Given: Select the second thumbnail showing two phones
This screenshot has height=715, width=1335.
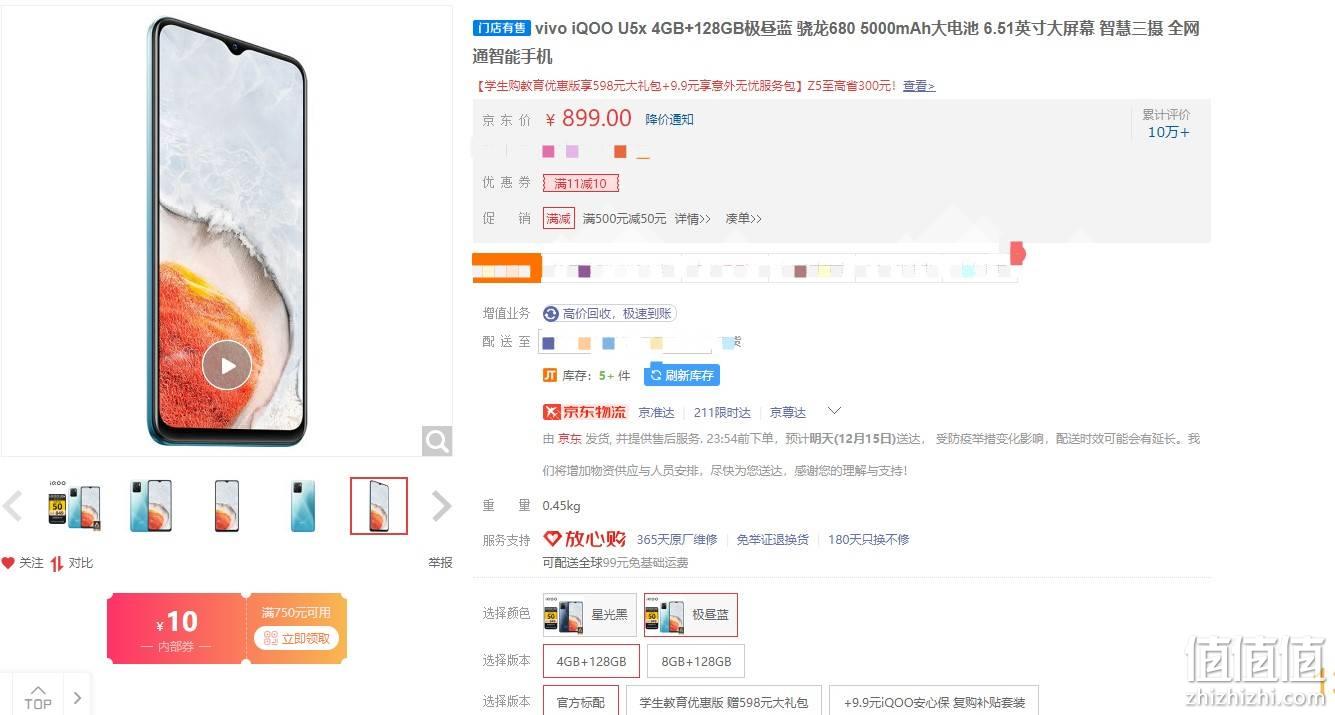Looking at the screenshot, I should pyautogui.click(x=151, y=506).
